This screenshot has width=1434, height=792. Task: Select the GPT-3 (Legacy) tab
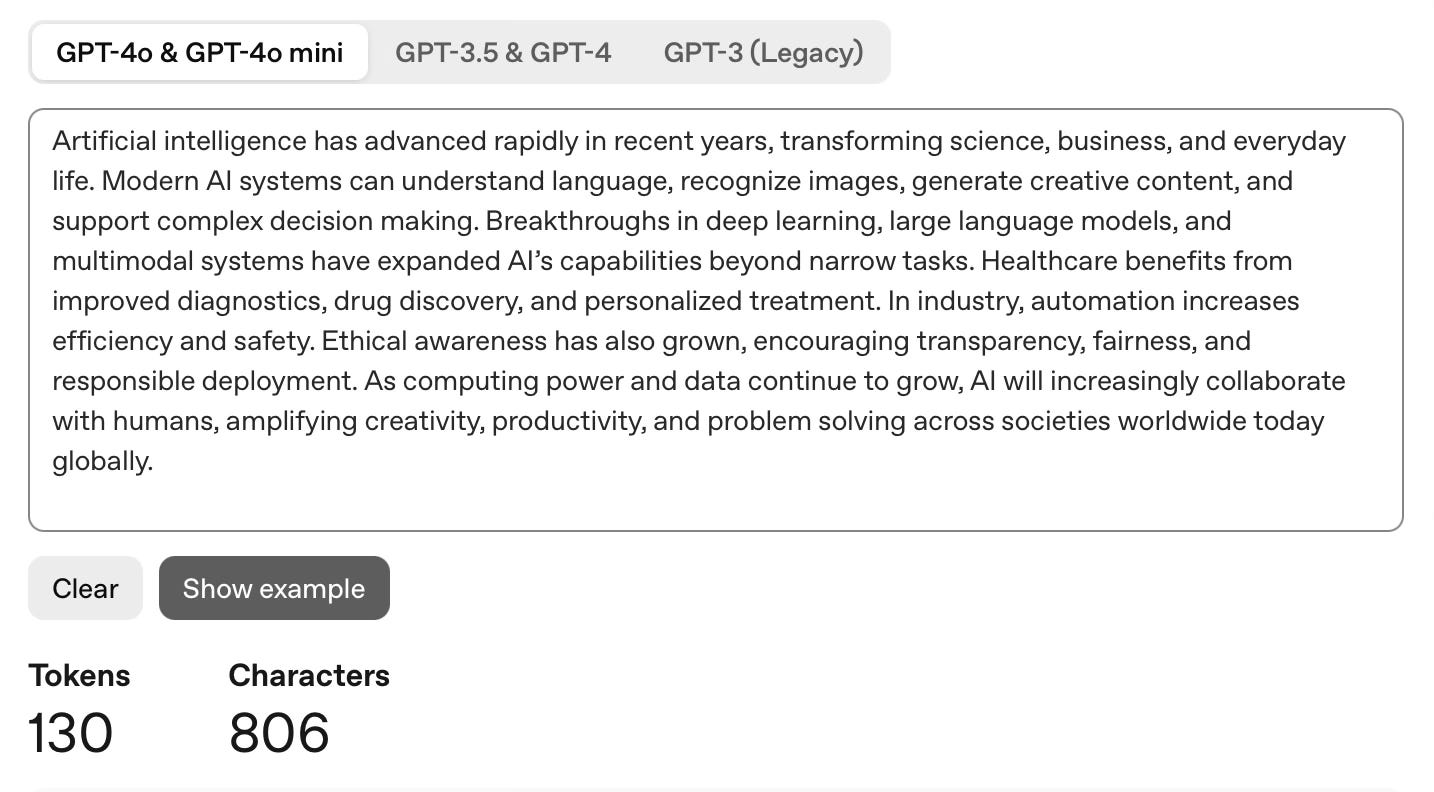[763, 51]
